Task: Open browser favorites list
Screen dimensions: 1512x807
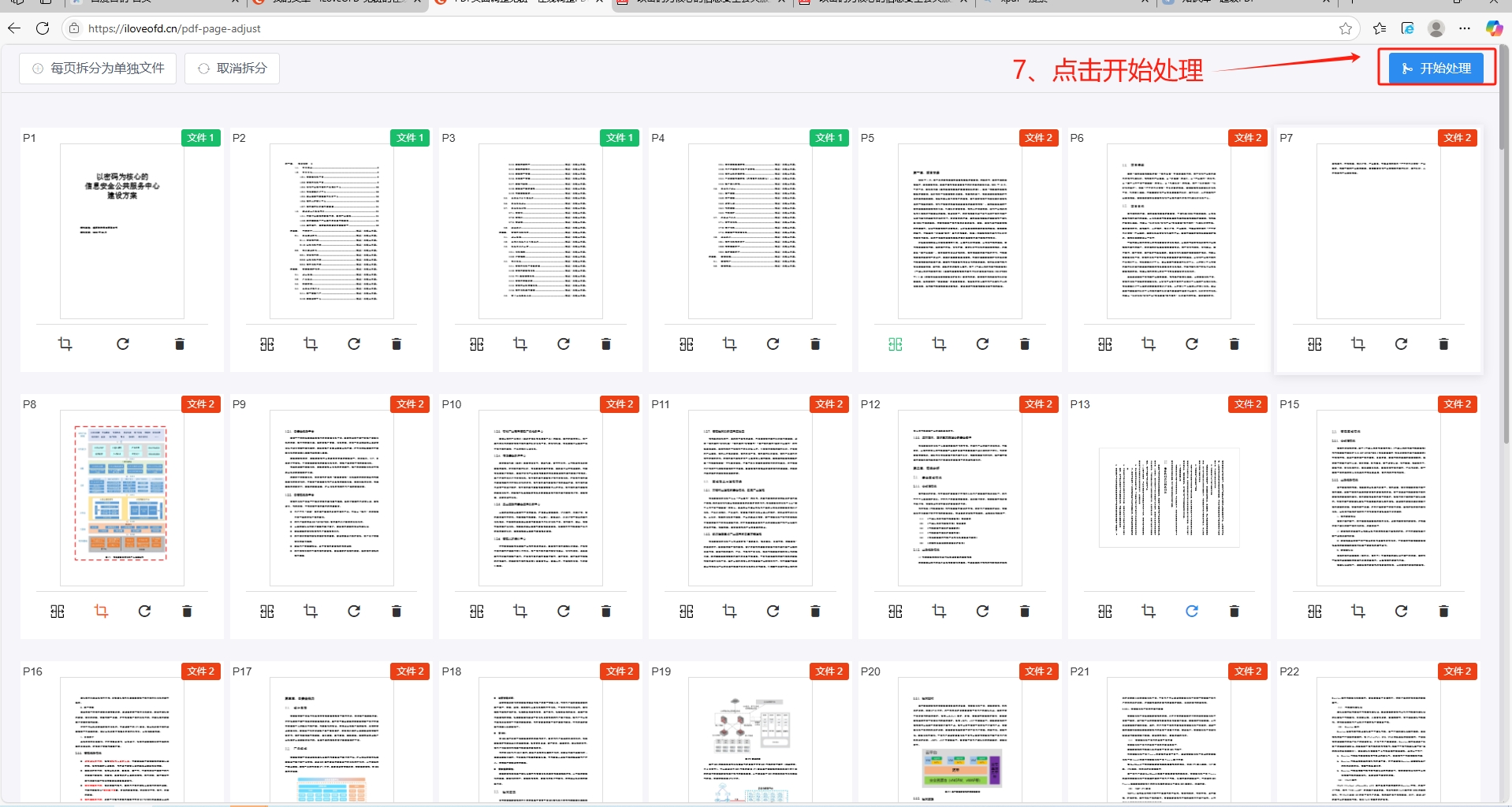Action: tap(1380, 28)
